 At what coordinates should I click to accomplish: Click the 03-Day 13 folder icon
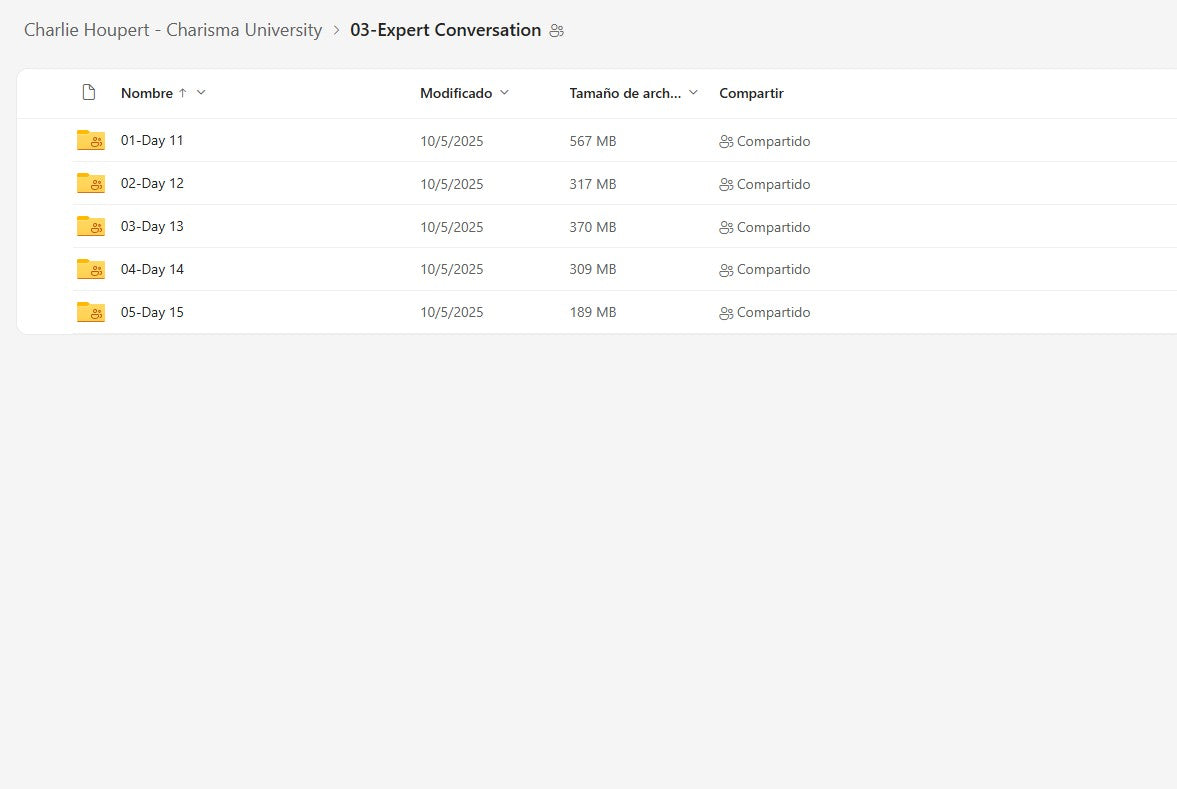coord(90,227)
